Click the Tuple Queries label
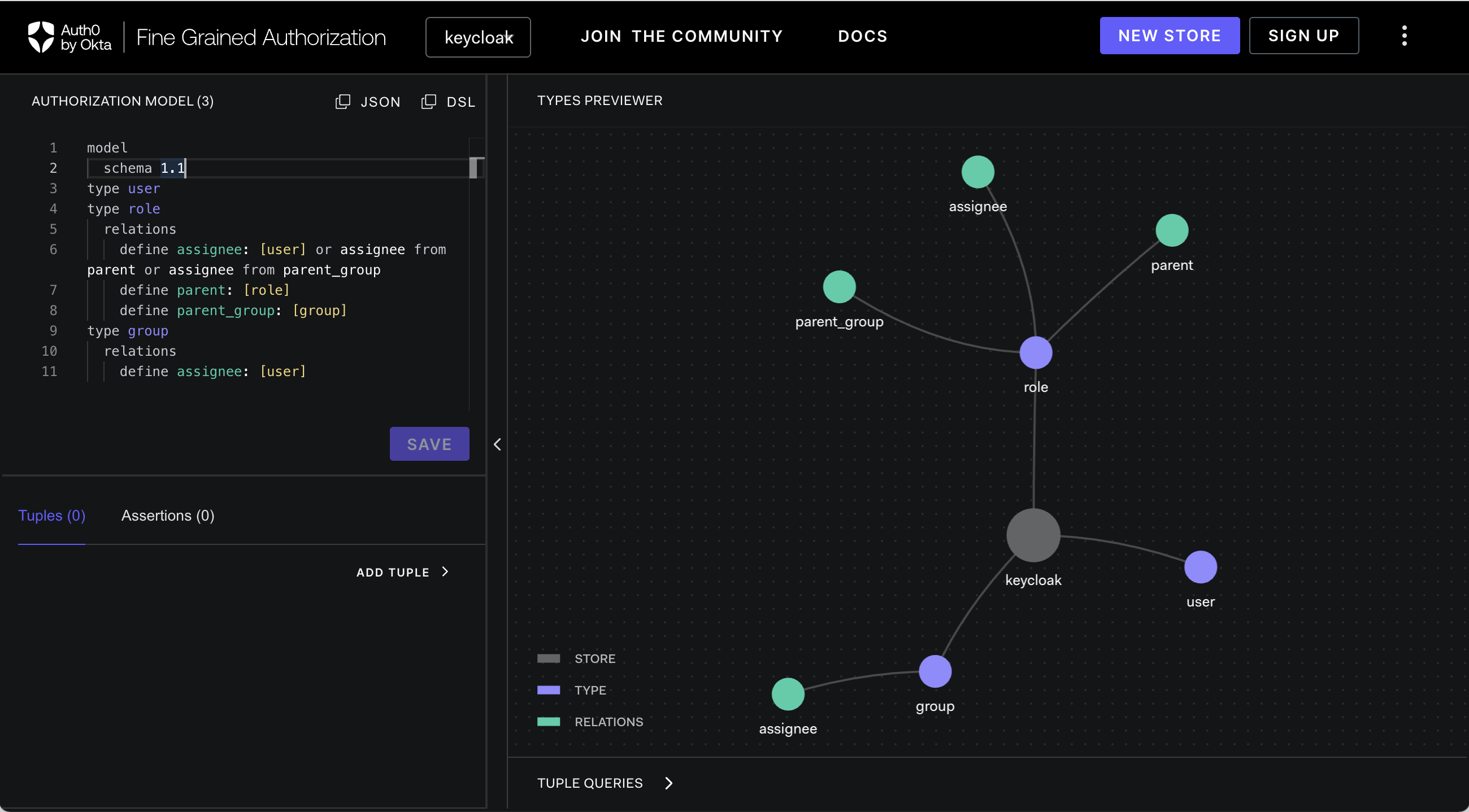The width and height of the screenshot is (1469, 812). [590, 783]
